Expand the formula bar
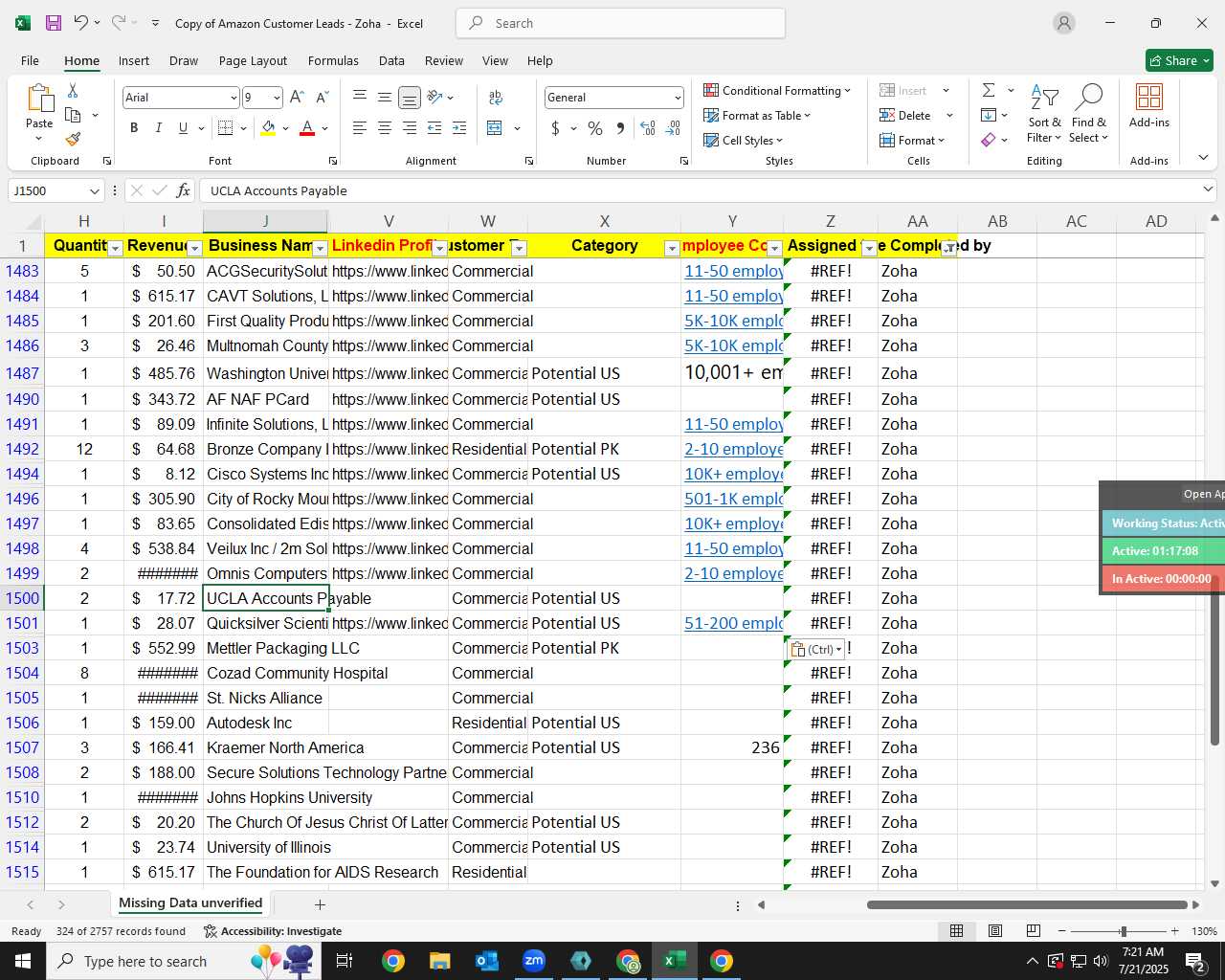 pos(1208,189)
